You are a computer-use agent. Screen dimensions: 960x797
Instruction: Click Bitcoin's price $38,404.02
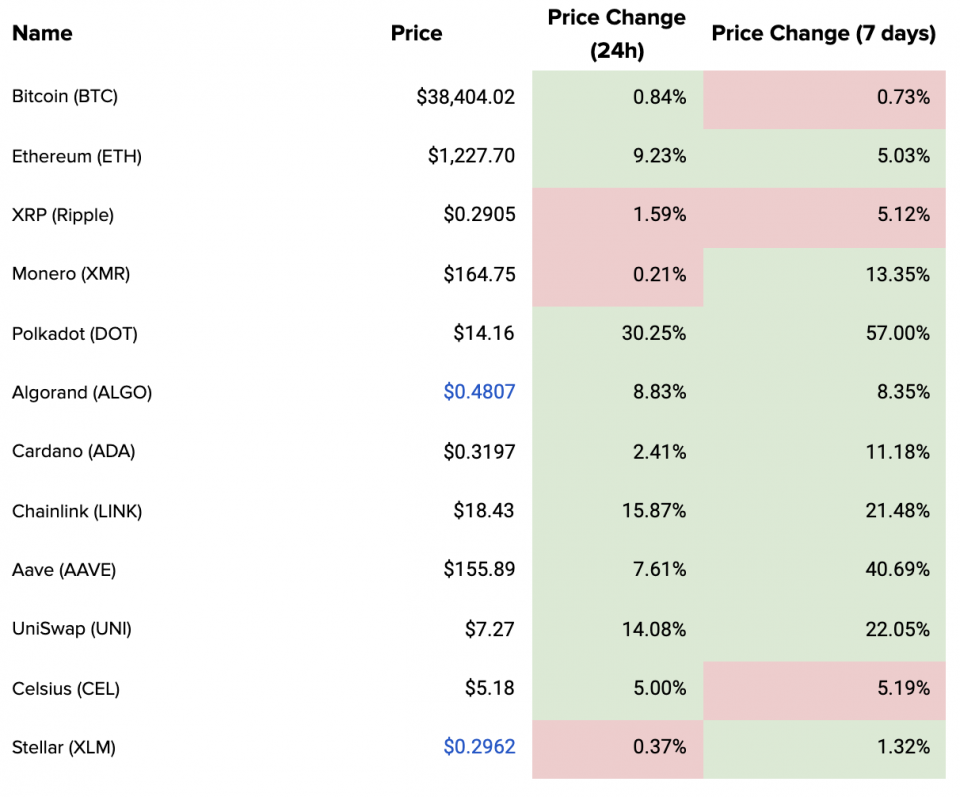click(466, 97)
